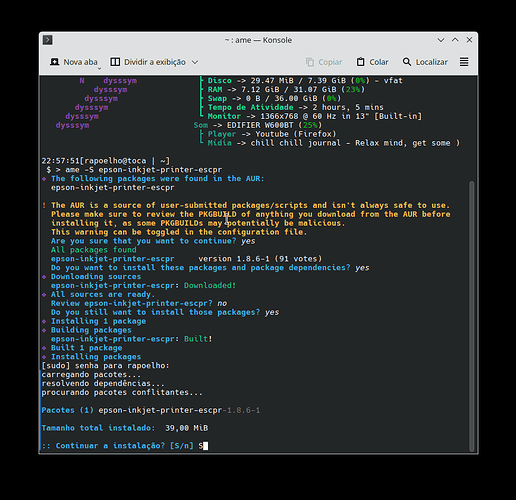Click 'procurando pacotes conflitantes...' line
Image resolution: width=516 pixels, height=500 pixels.
pos(122,393)
